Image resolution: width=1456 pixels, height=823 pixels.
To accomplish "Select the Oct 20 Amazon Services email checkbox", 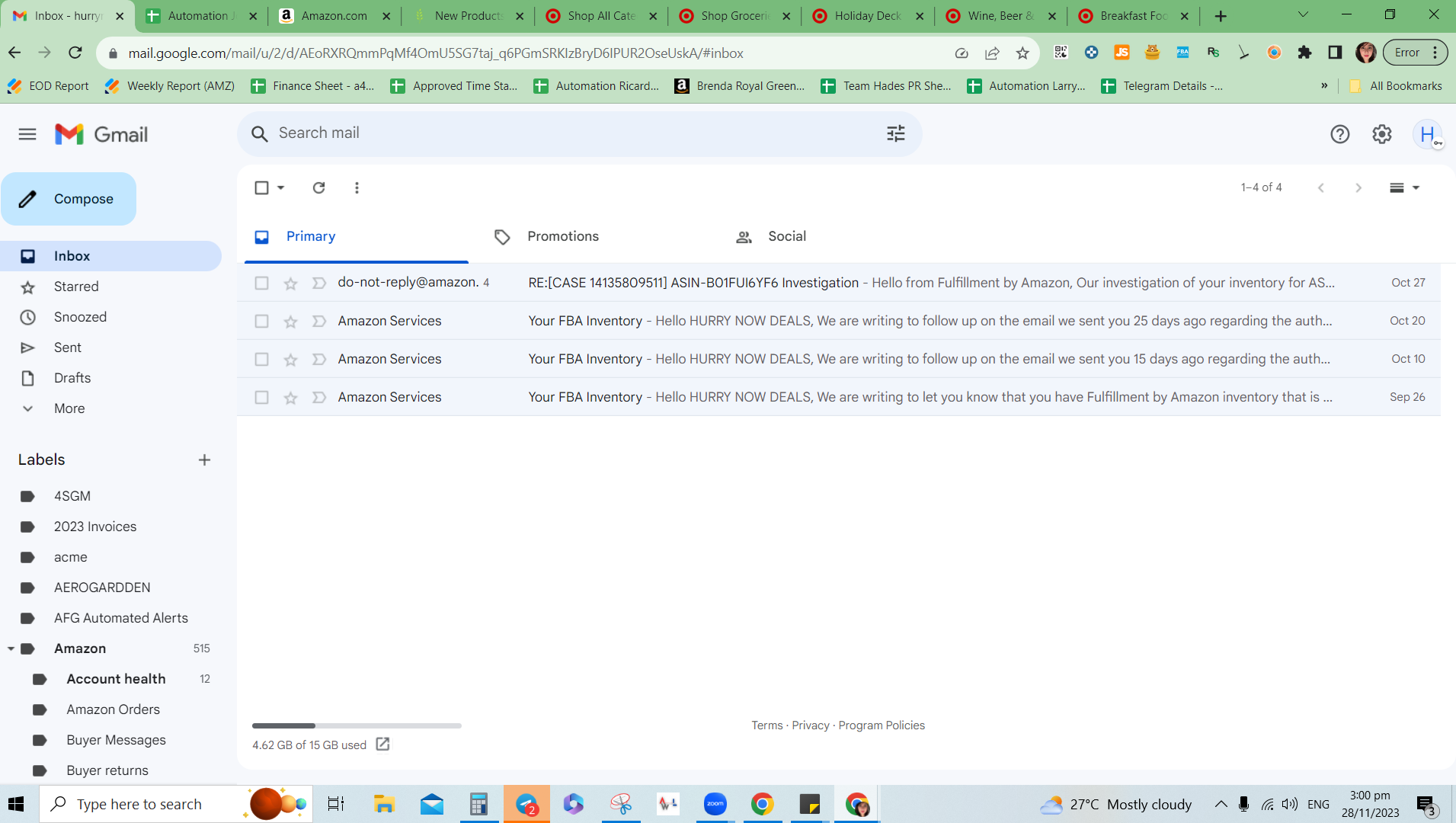I will click(261, 321).
